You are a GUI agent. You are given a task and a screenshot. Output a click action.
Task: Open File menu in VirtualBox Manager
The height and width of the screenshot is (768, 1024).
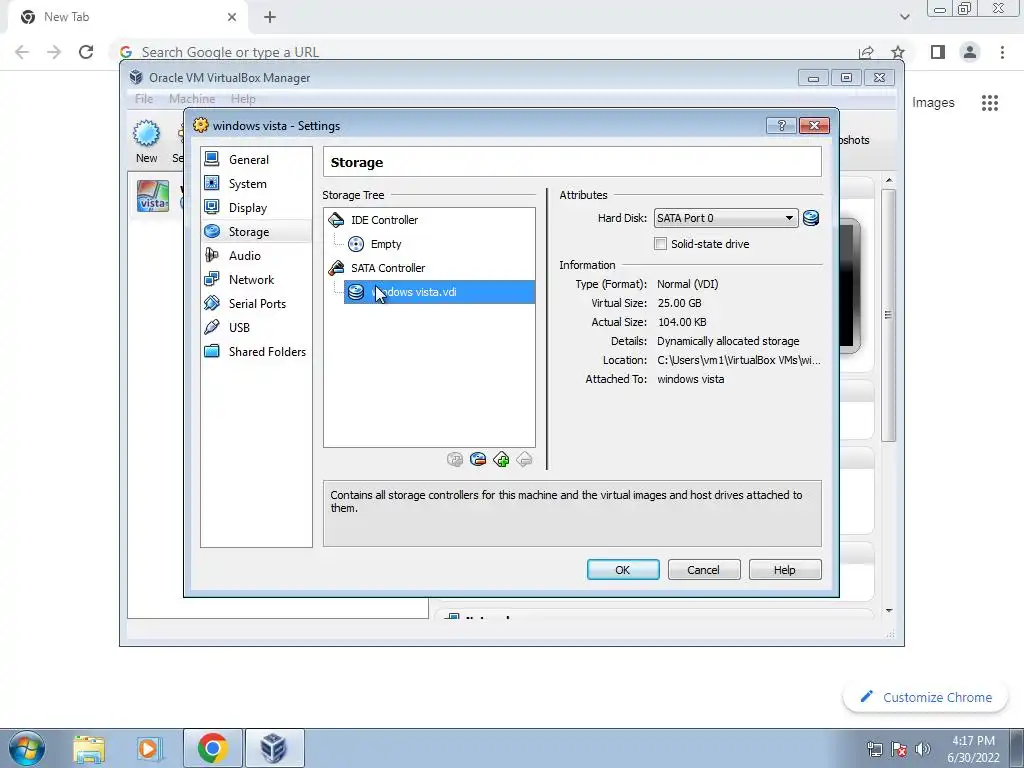[x=144, y=99]
